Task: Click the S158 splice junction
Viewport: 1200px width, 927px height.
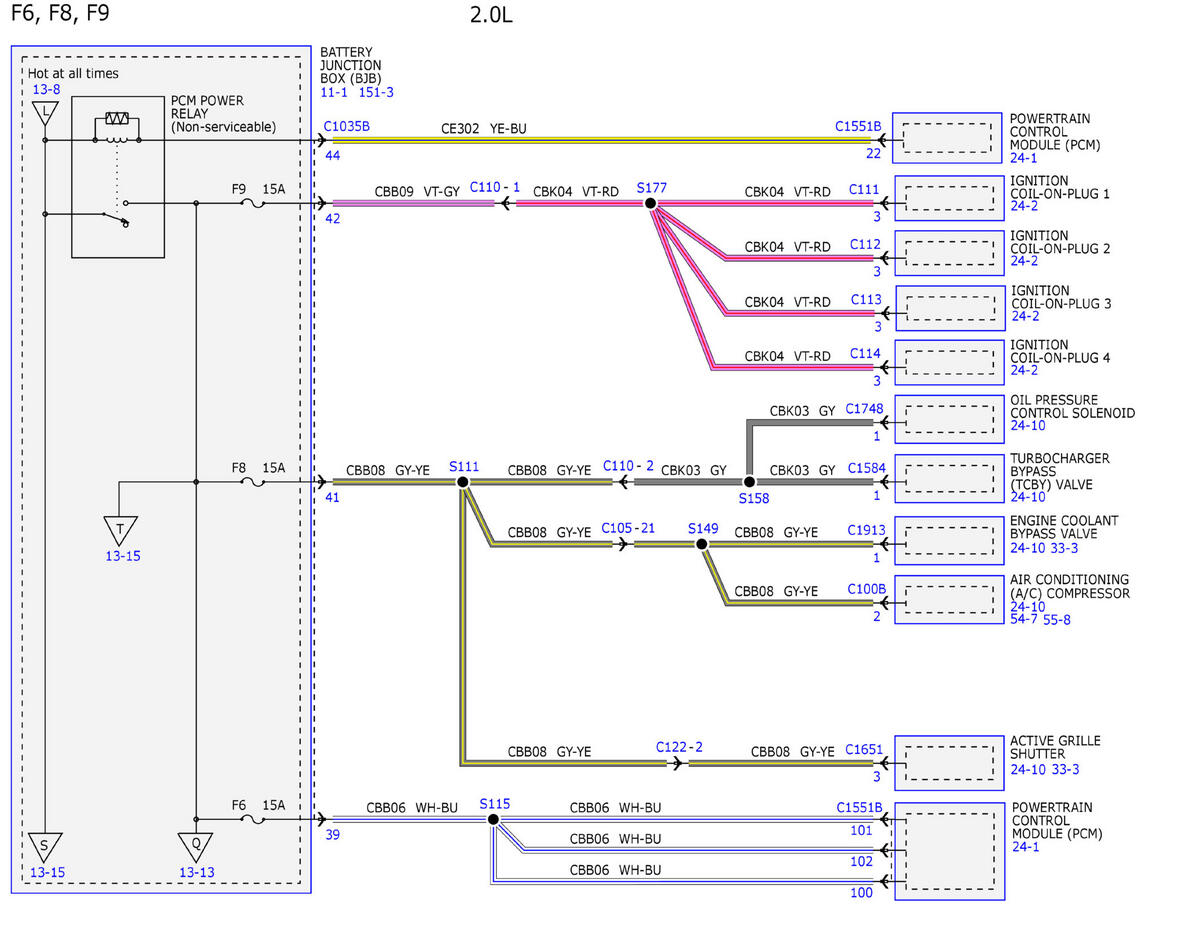Action: pyautogui.click(x=749, y=482)
